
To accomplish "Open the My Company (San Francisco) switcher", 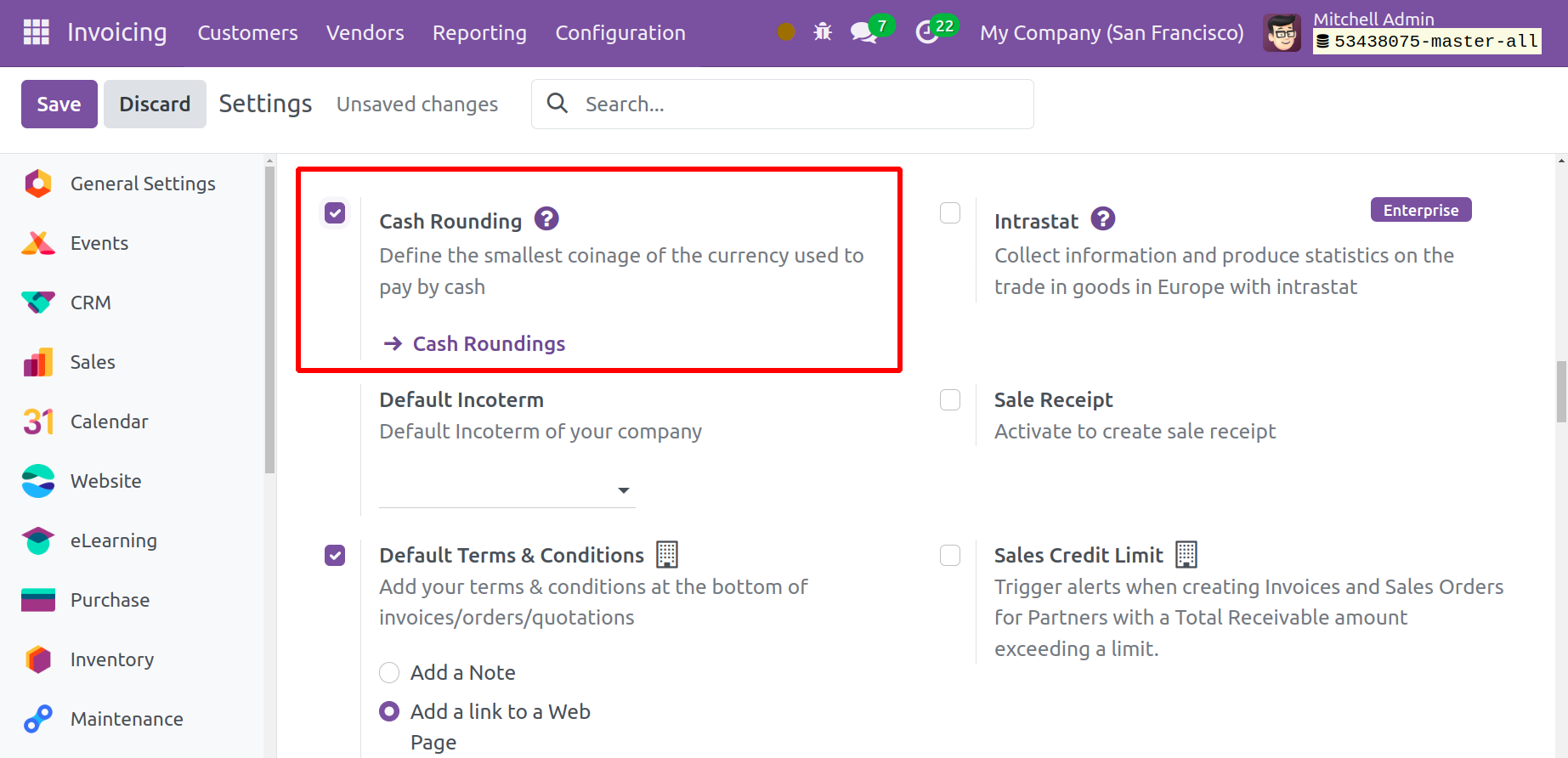I will click(1111, 33).
